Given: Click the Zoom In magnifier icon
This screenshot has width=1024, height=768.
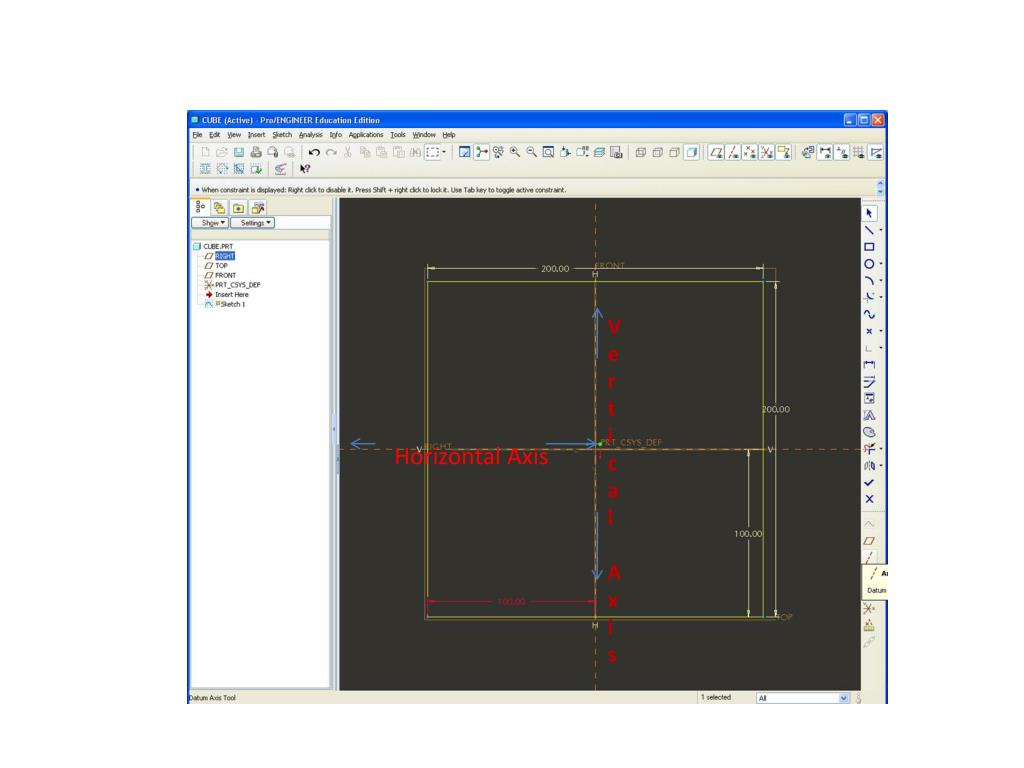Looking at the screenshot, I should 515,153.
